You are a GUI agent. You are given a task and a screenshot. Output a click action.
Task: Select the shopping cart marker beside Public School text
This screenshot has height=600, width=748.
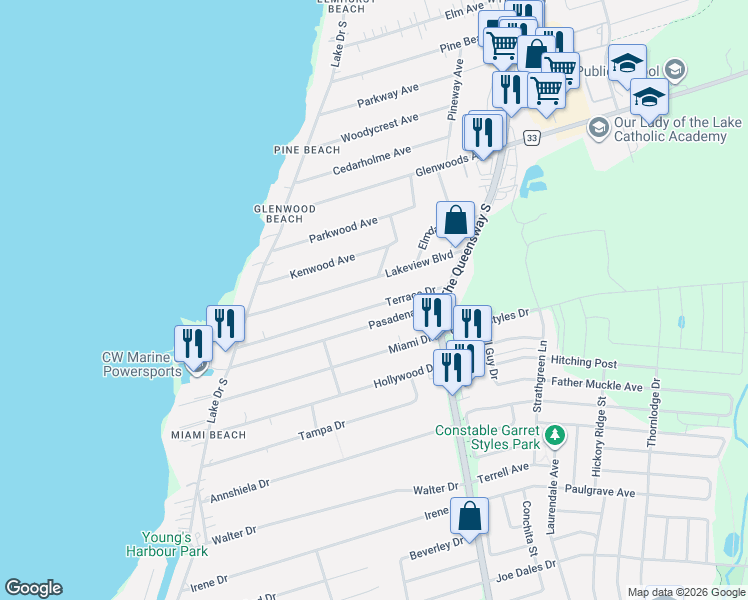coord(563,70)
